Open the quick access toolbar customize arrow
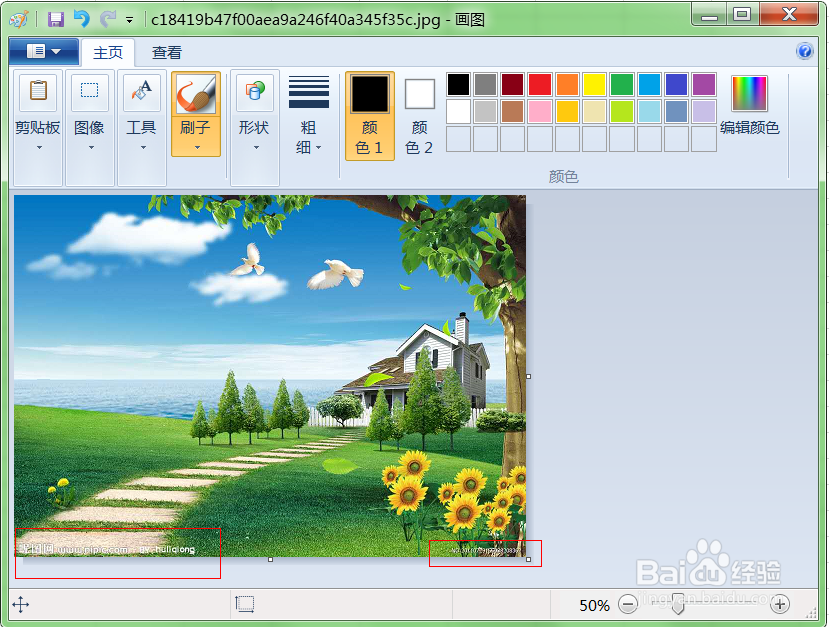The width and height of the screenshot is (829, 627). pyautogui.click(x=130, y=21)
